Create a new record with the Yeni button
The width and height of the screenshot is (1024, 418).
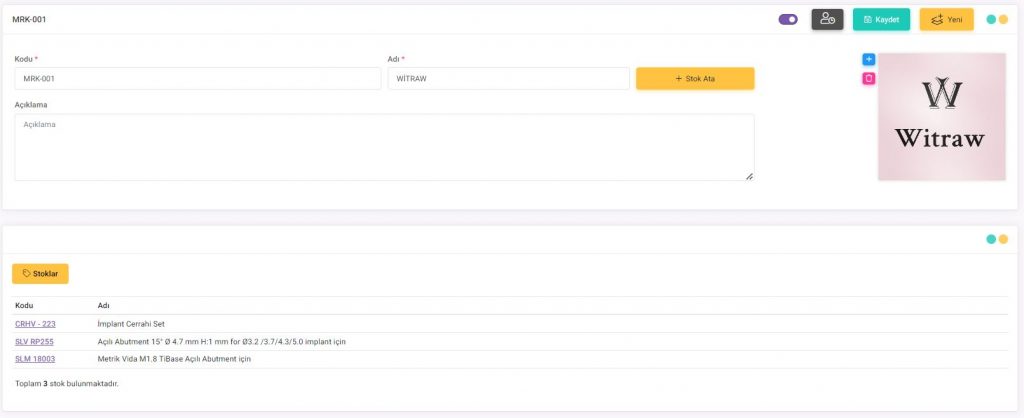[946, 19]
